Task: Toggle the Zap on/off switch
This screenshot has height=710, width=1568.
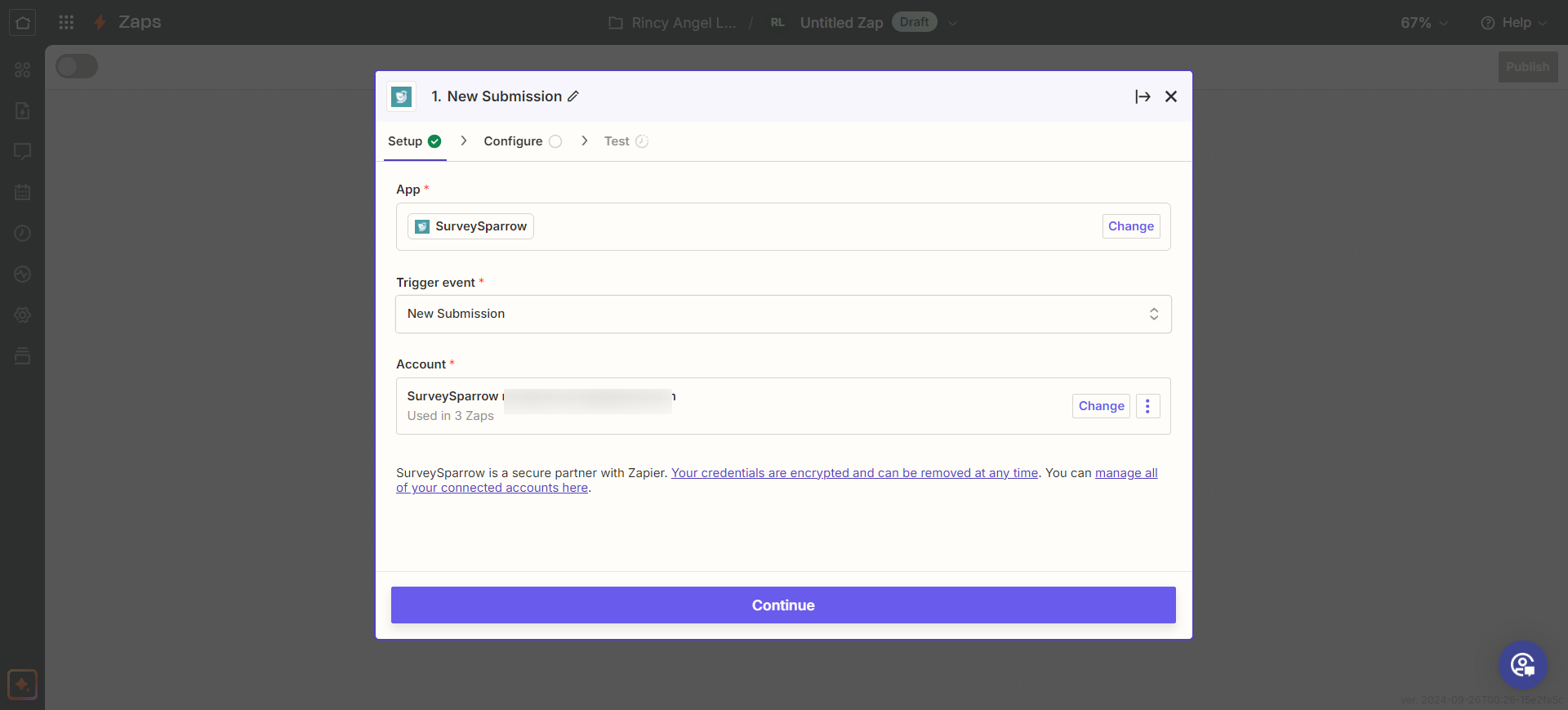Action: pos(77,66)
